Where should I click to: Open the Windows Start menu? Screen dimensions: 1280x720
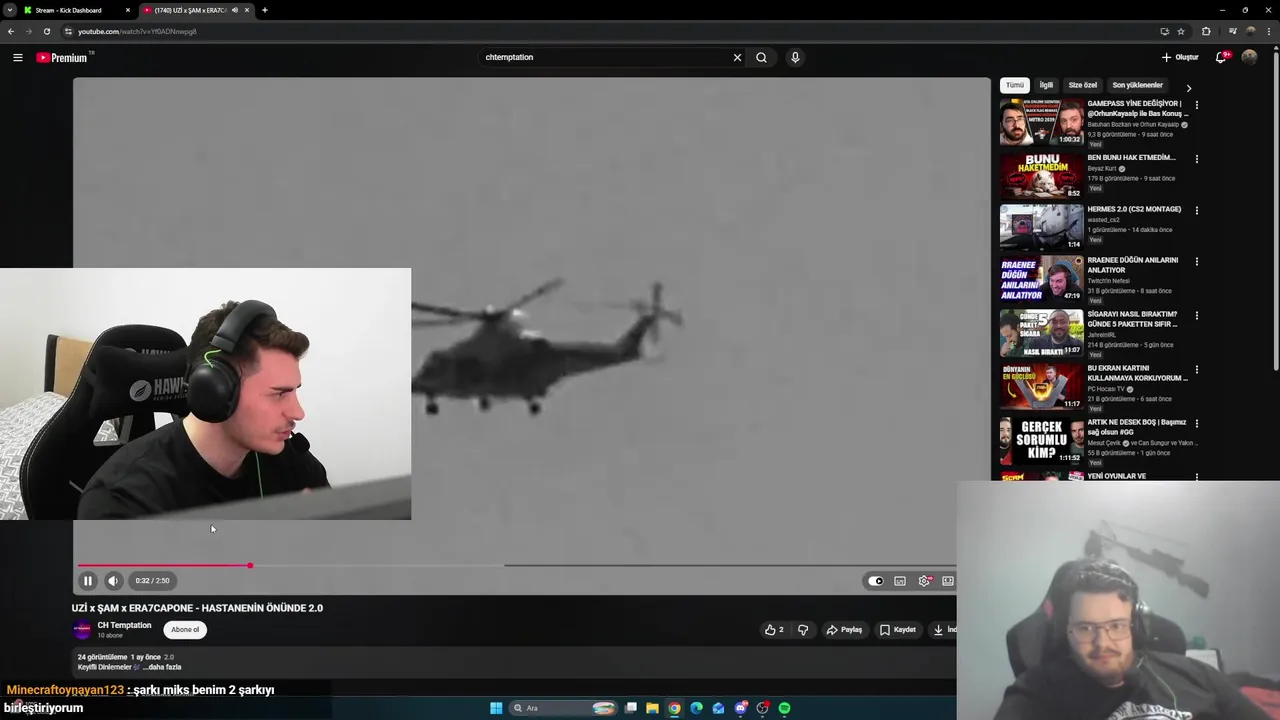coord(496,708)
